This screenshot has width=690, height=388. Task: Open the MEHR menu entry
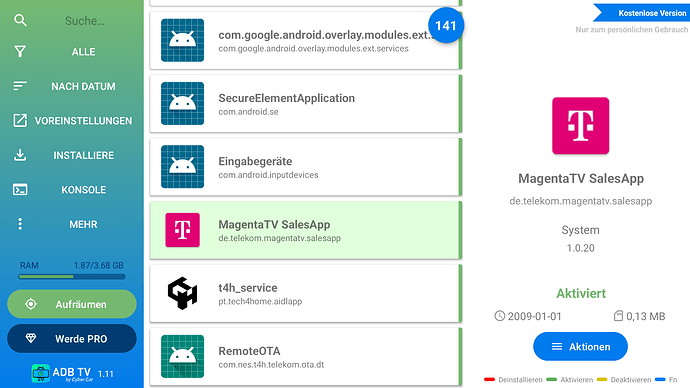click(72, 224)
